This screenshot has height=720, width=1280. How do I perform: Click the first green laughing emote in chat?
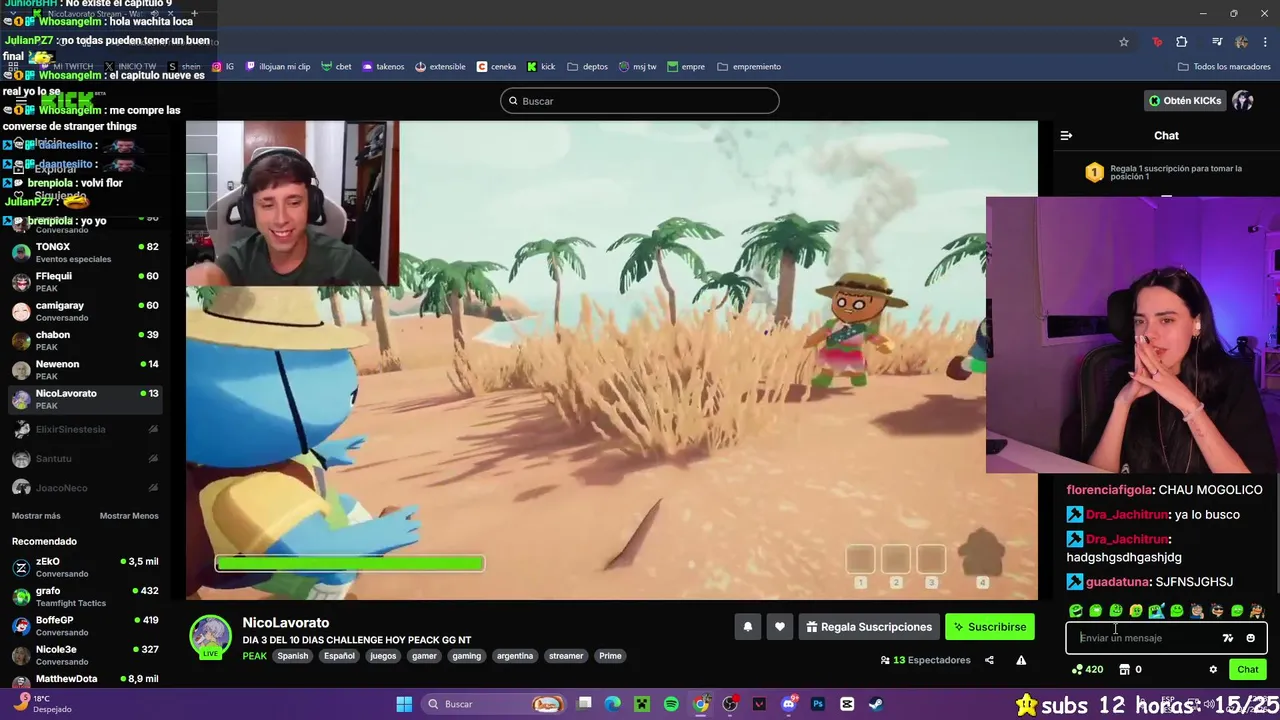(1076, 611)
